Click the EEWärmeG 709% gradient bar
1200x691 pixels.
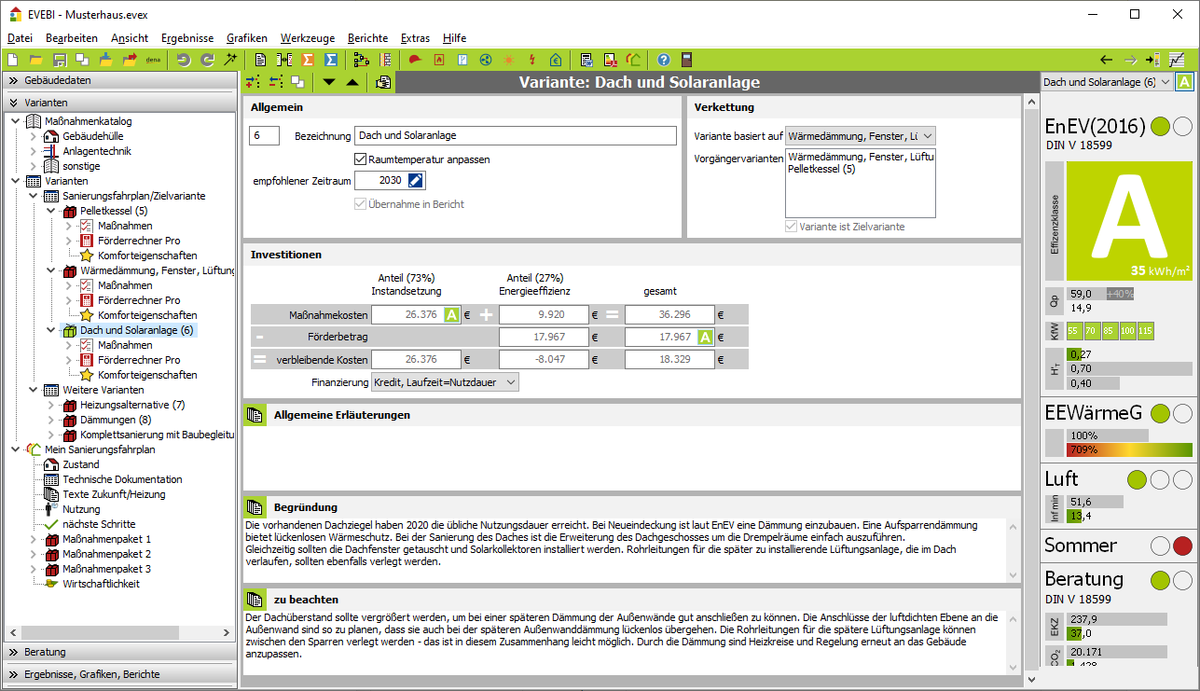1130,450
